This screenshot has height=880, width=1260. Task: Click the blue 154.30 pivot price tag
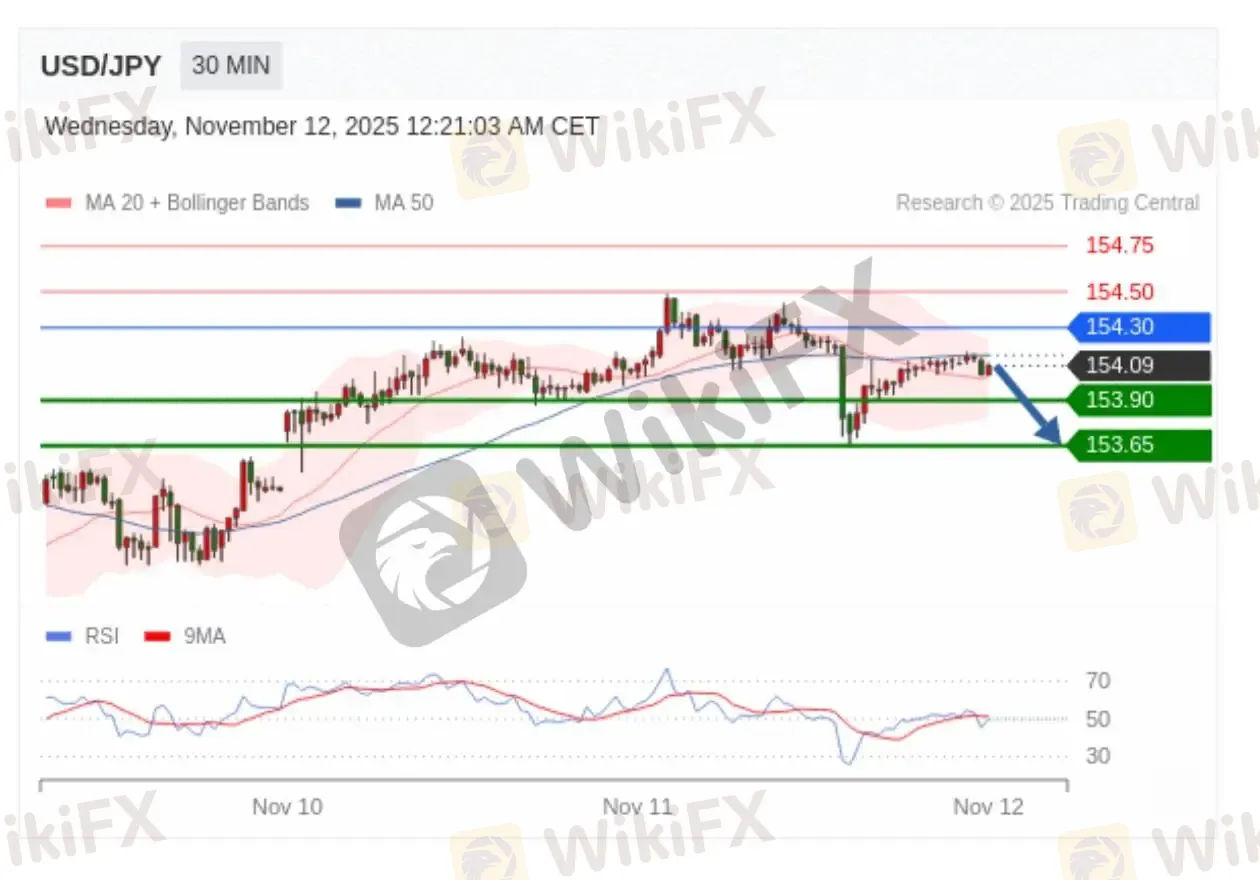click(x=1140, y=327)
